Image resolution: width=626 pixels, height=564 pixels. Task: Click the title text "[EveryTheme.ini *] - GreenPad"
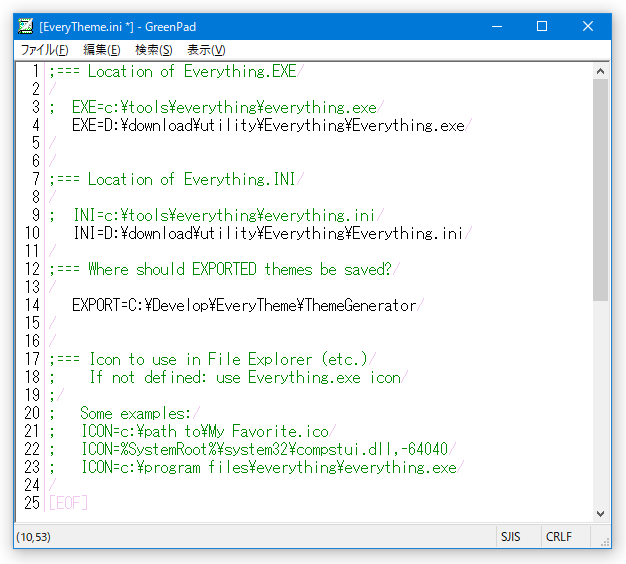(118, 27)
